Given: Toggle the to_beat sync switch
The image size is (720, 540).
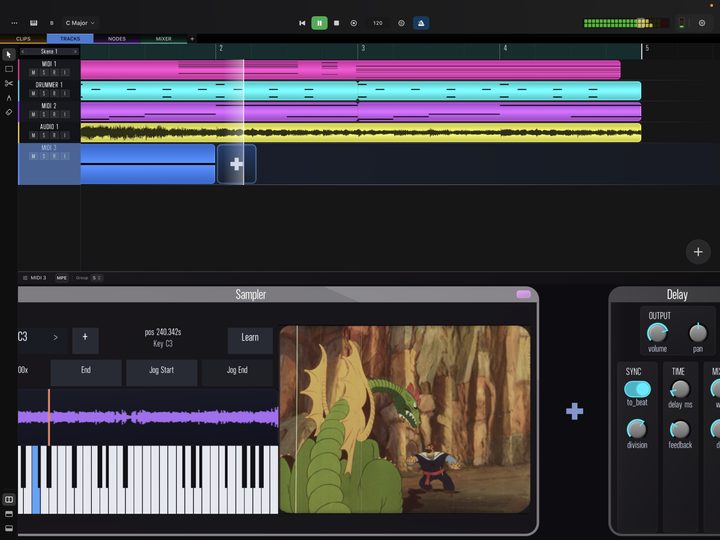Looking at the screenshot, I should (637, 389).
